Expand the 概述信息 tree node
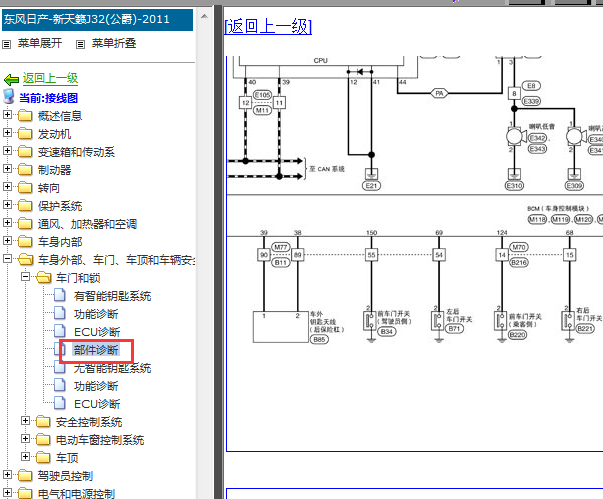Viewport: 603px width, 499px height. click(7, 115)
